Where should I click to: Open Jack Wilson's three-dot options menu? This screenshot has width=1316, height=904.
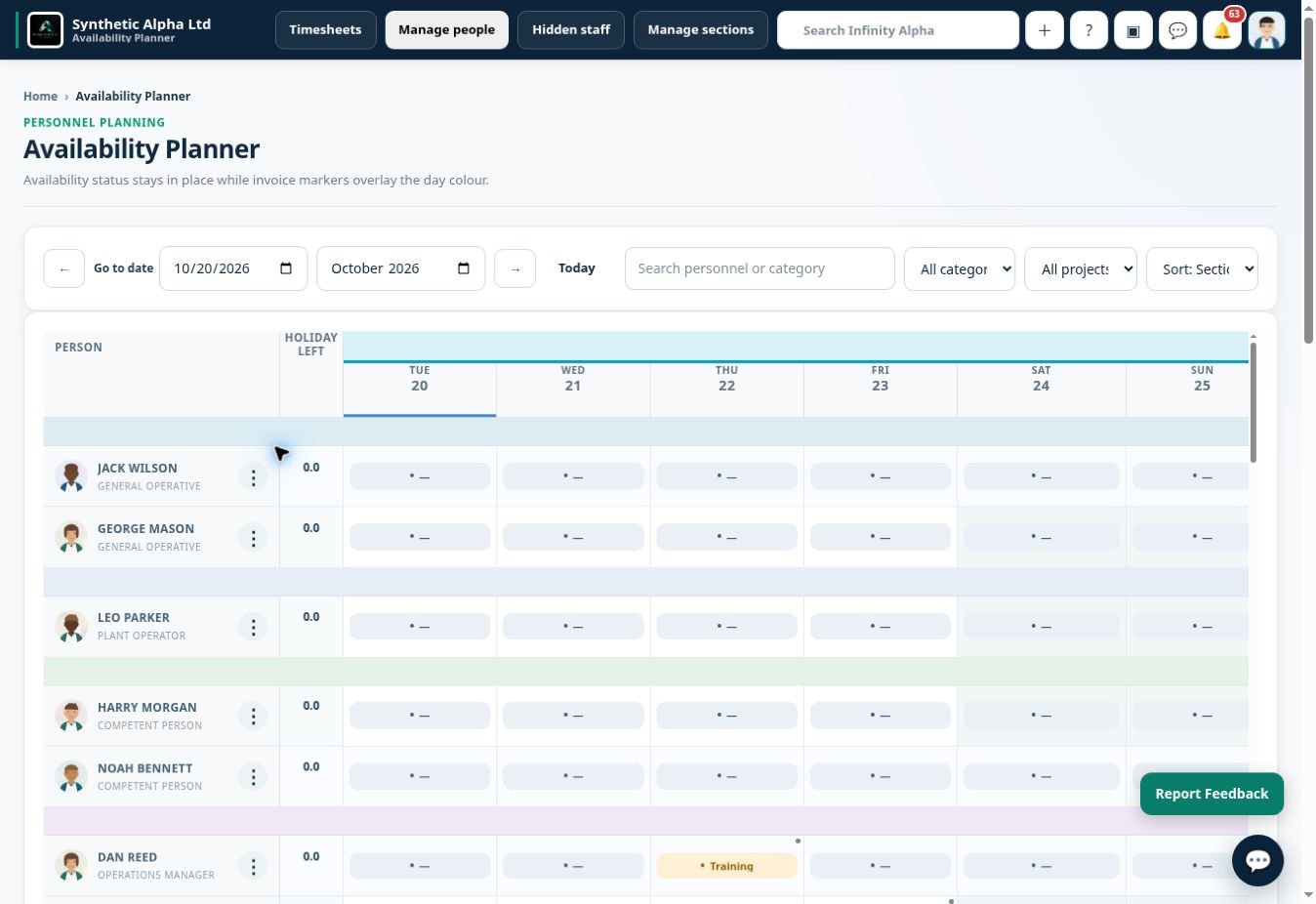pos(253,476)
